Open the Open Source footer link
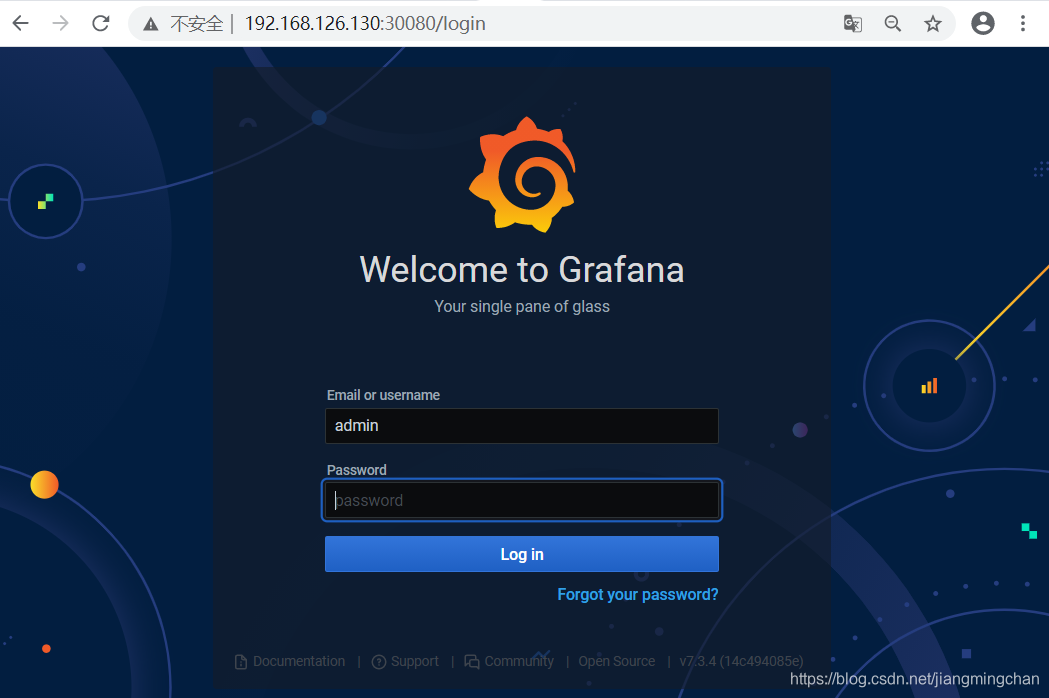Image resolution: width=1049 pixels, height=698 pixels. point(617,661)
